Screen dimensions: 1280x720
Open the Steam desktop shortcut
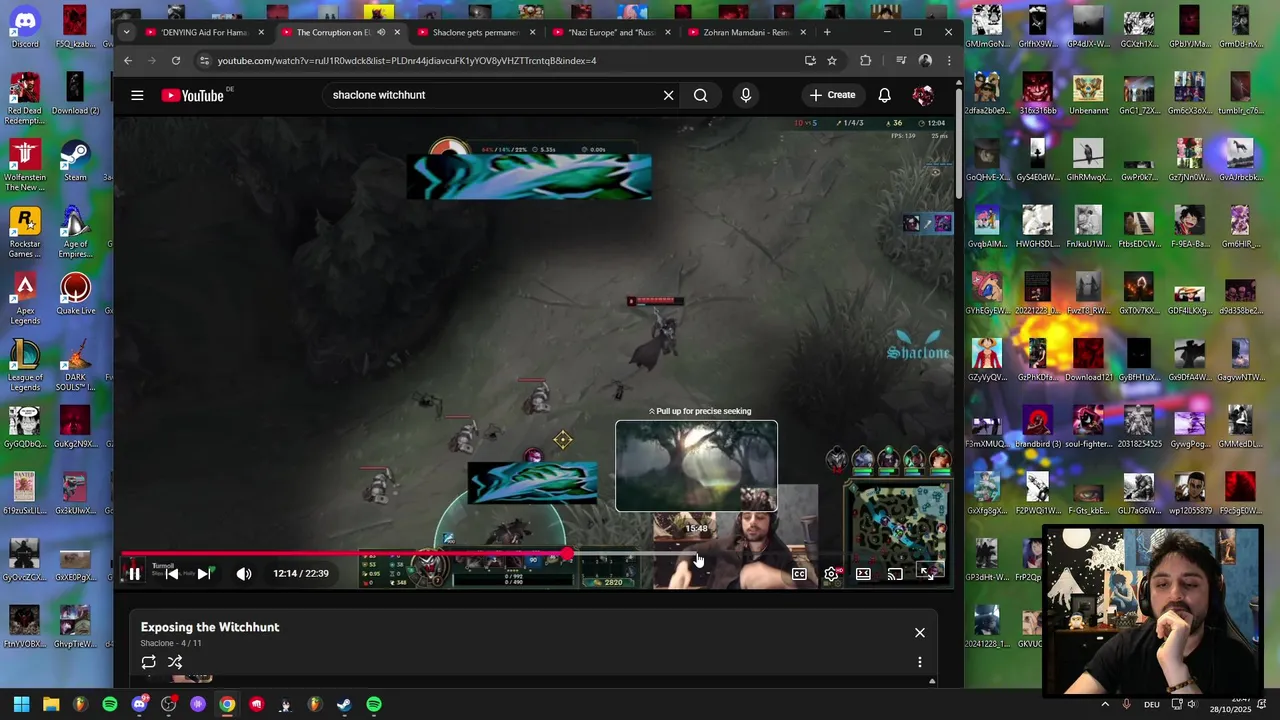pyautogui.click(x=75, y=160)
